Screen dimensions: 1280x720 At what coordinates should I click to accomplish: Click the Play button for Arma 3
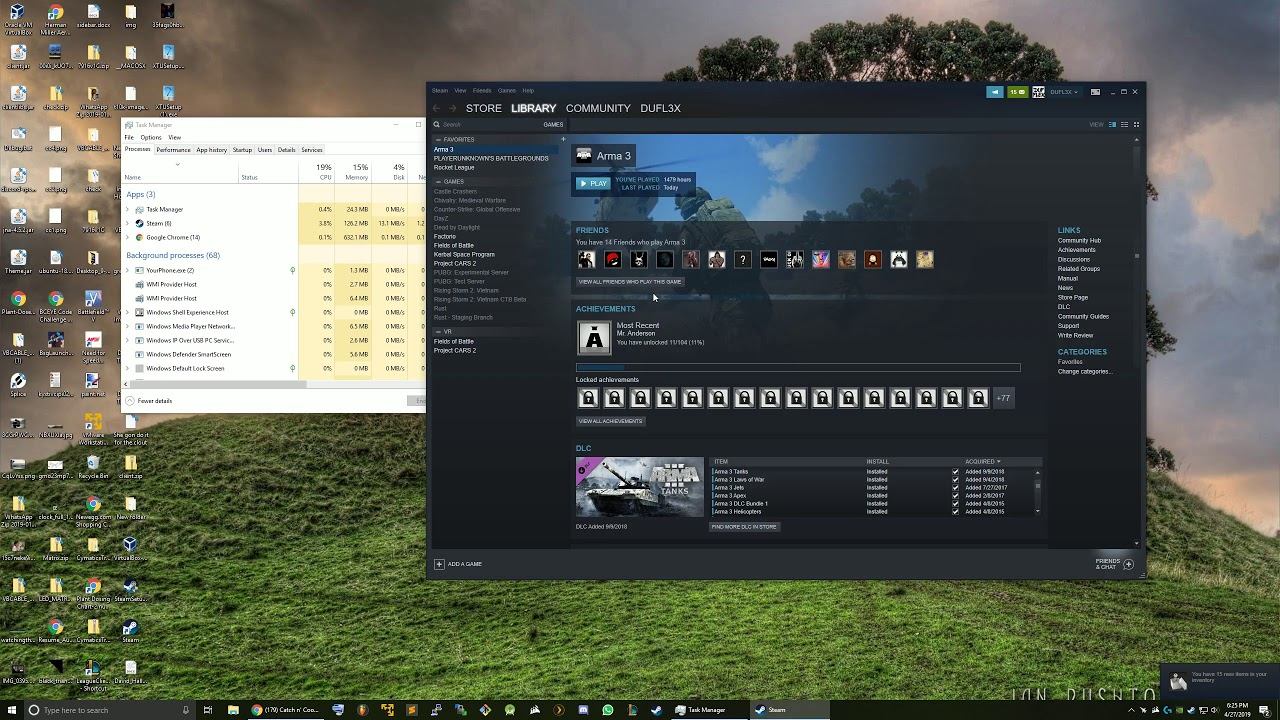pyautogui.click(x=593, y=184)
